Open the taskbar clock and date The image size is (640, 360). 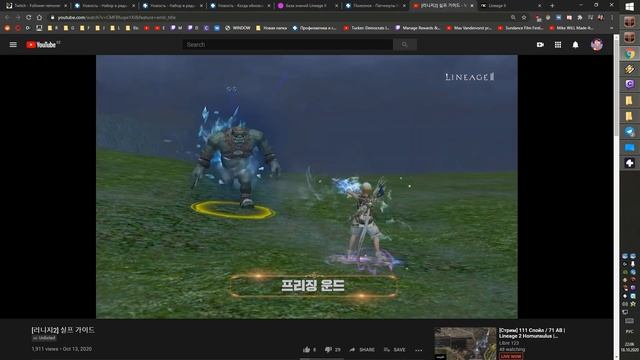[629, 347]
